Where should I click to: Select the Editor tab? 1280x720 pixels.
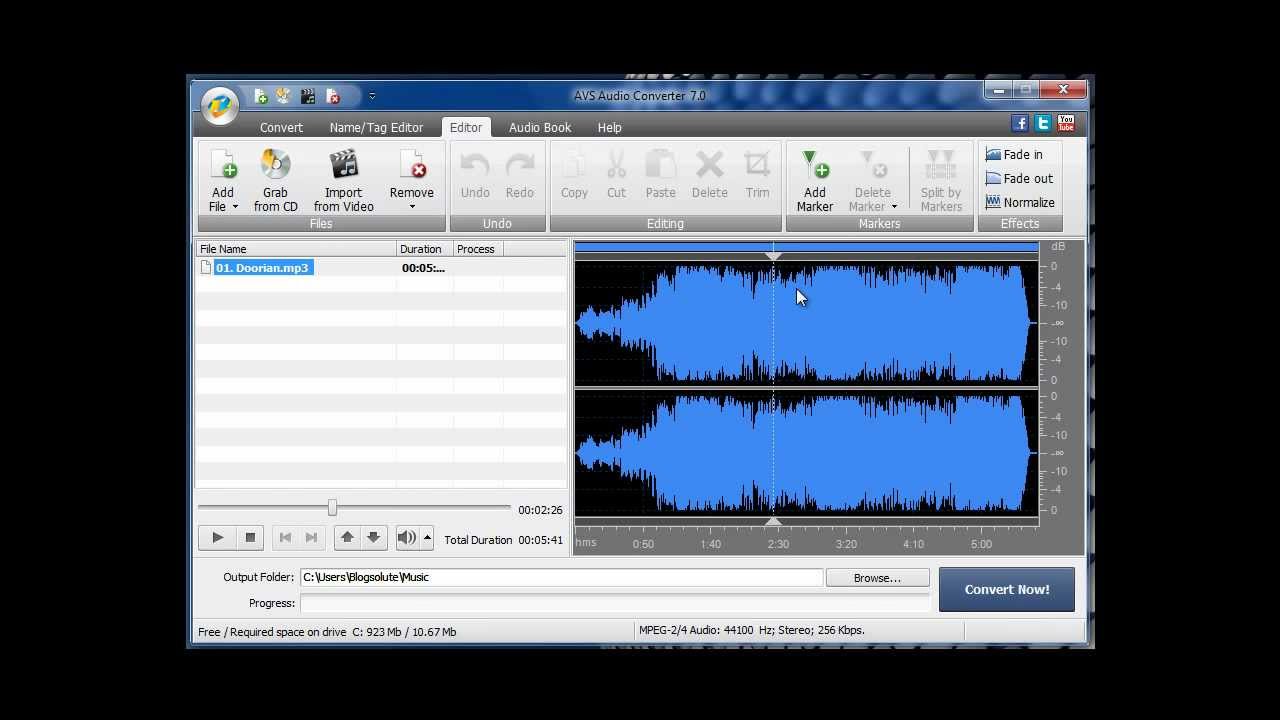coord(466,128)
